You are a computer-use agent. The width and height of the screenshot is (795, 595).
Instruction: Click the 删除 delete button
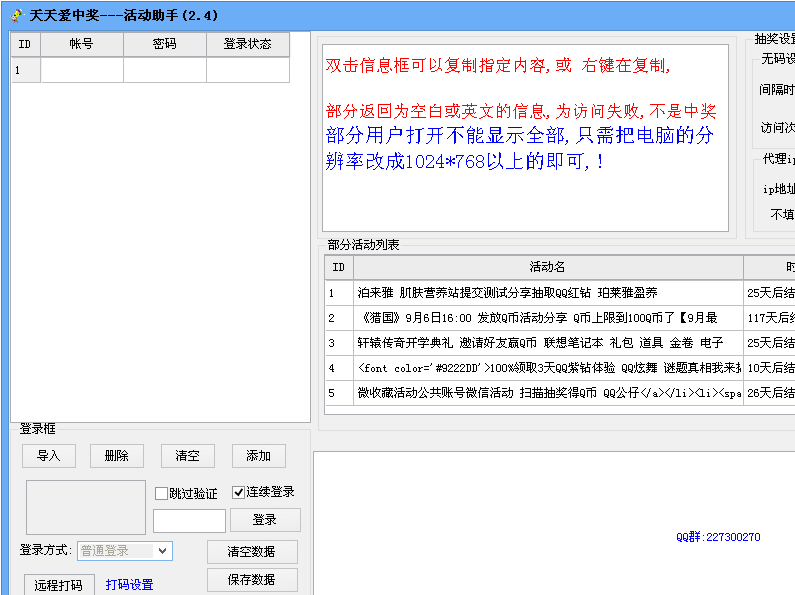pyautogui.click(x=117, y=456)
